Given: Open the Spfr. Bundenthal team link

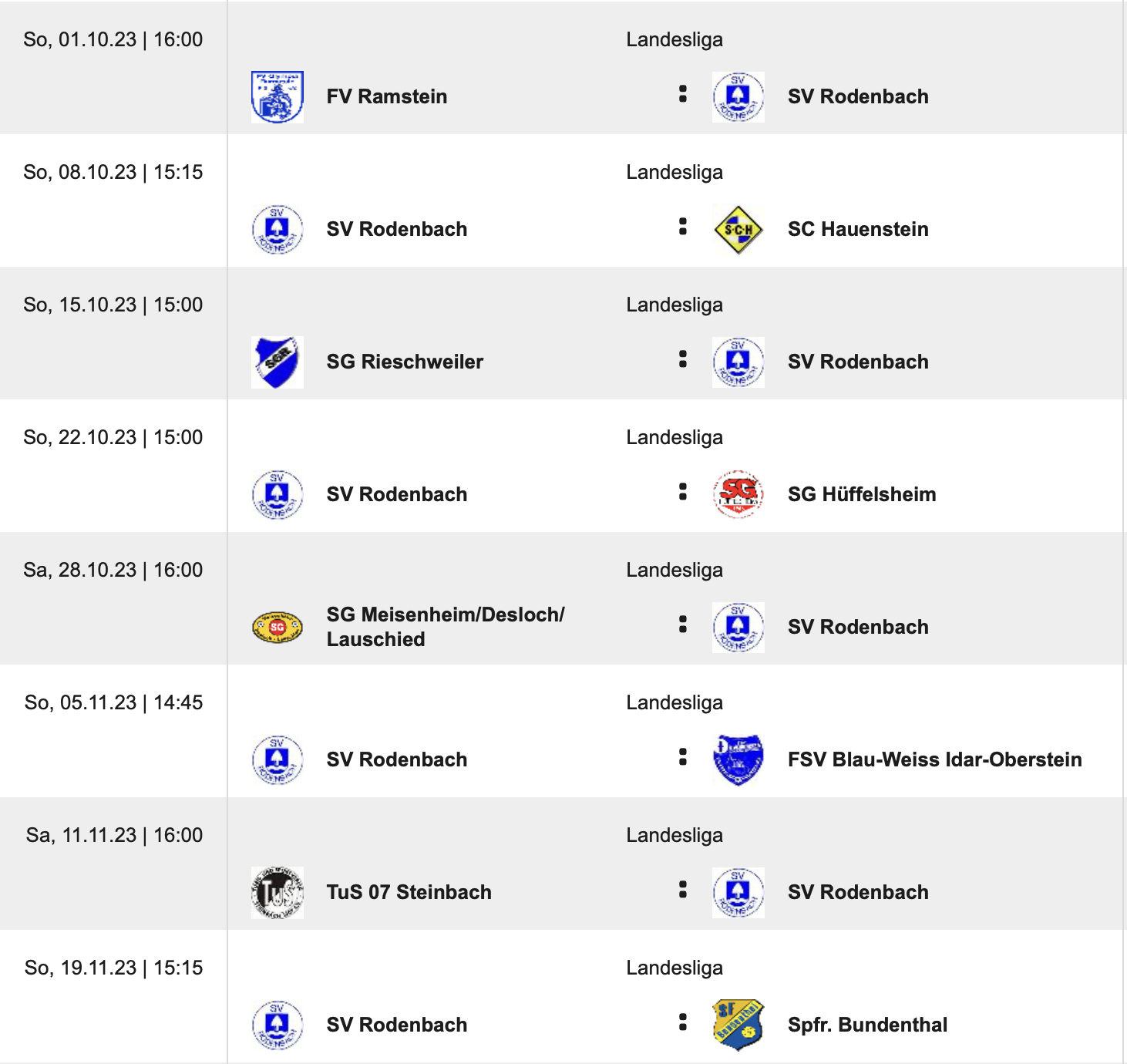Looking at the screenshot, I should (867, 1025).
